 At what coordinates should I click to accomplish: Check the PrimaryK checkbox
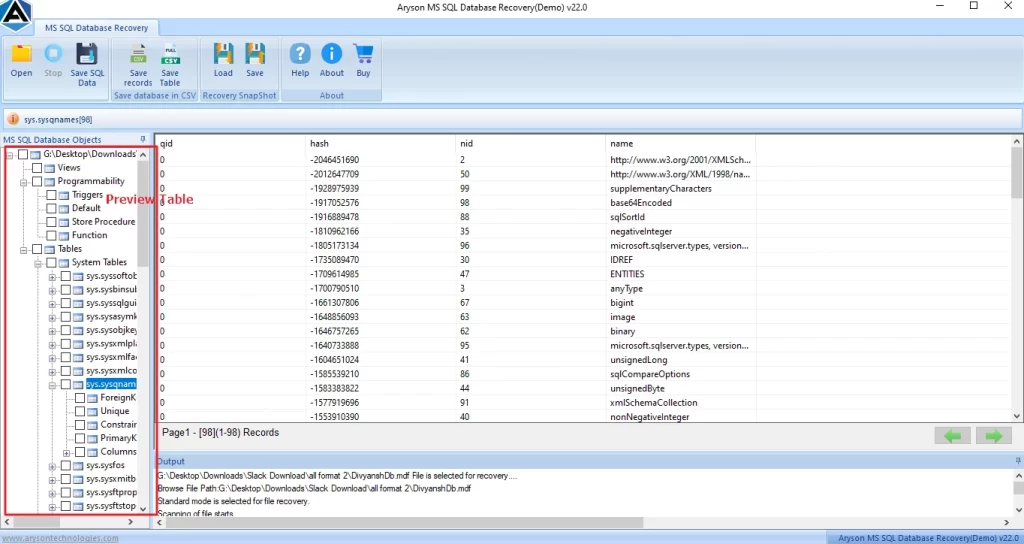coord(80,438)
